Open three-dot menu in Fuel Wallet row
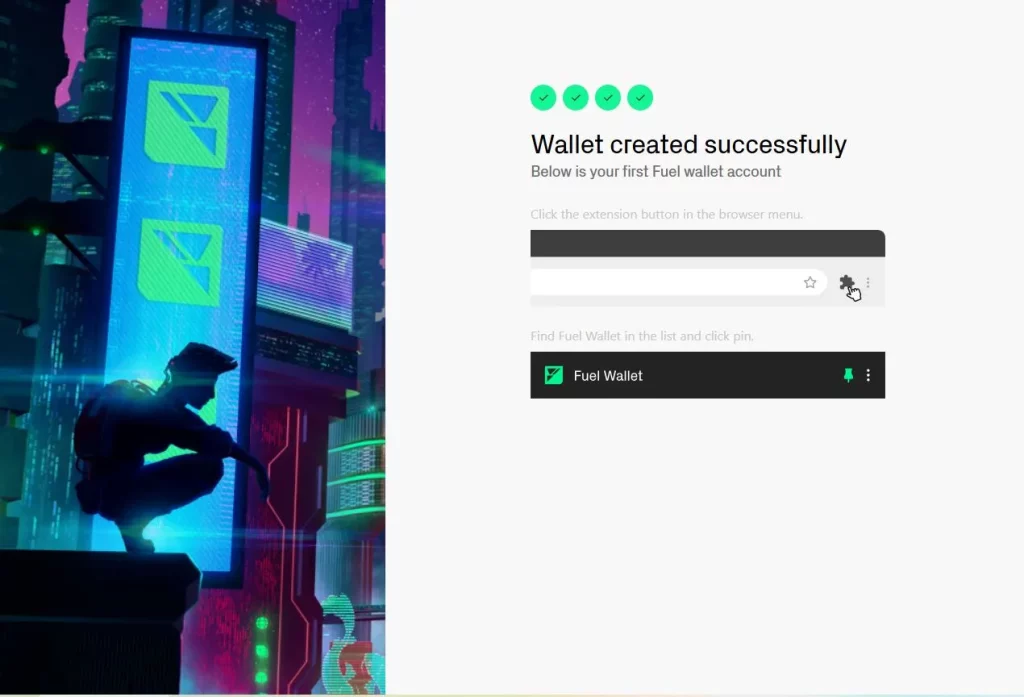This screenshot has height=697, width=1024. click(x=868, y=375)
